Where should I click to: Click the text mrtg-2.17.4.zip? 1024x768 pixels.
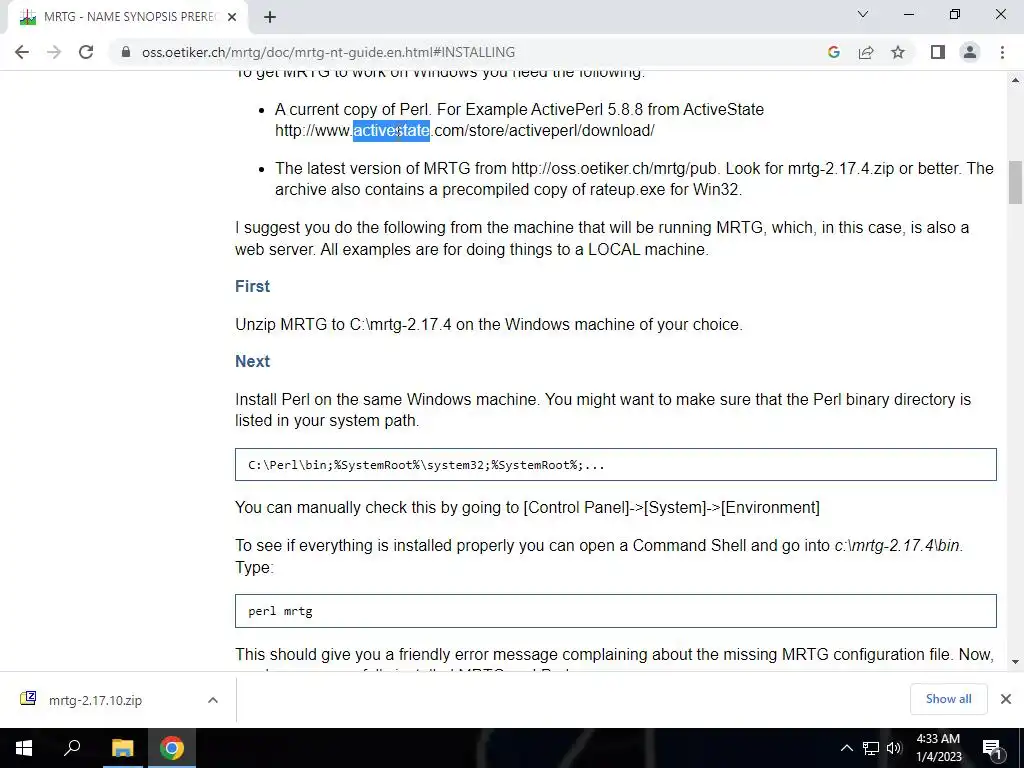(x=840, y=168)
